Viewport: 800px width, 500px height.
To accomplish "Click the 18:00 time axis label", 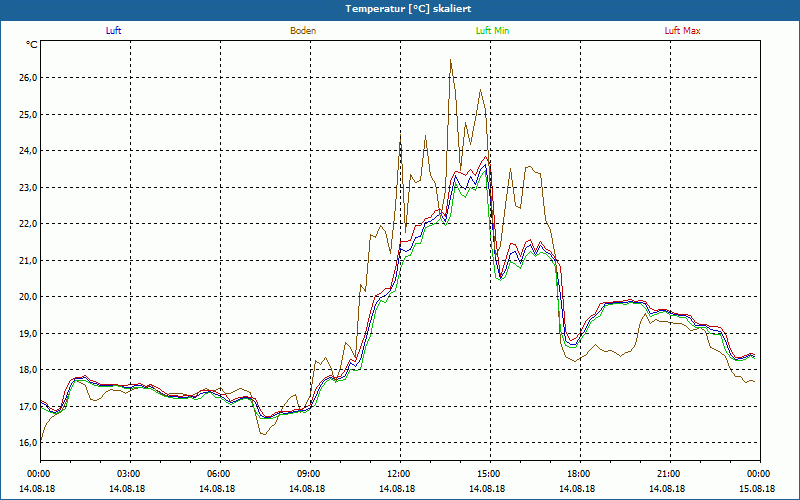I will point(580,474).
